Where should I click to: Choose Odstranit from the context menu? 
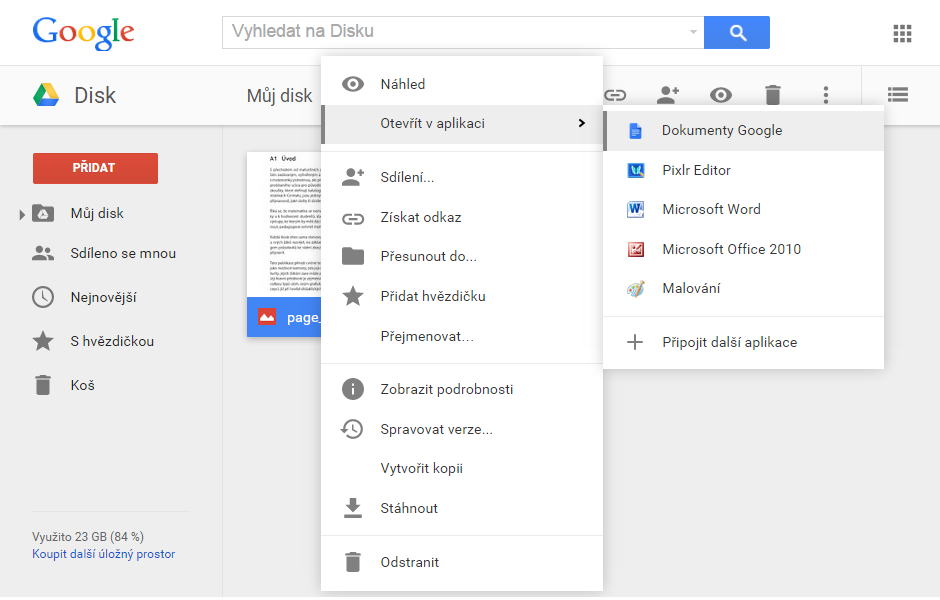462,562
